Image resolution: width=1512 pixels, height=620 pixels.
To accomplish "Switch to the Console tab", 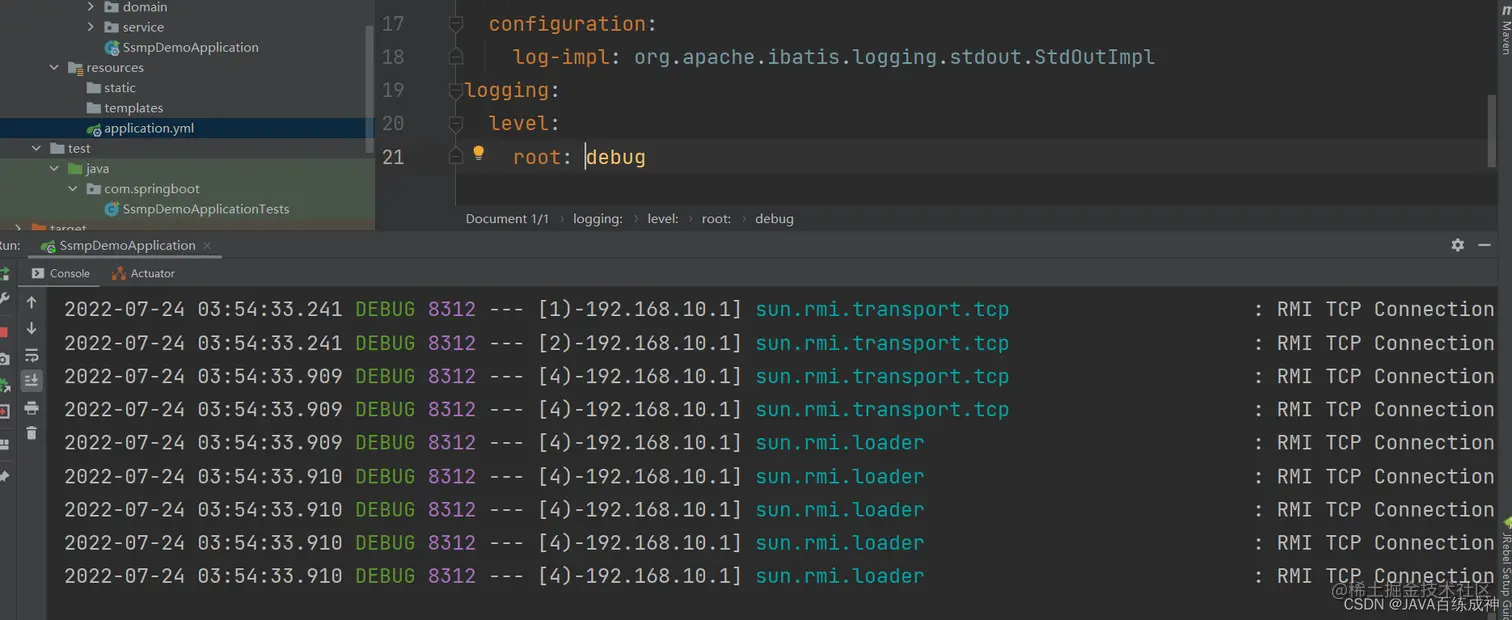I will pyautogui.click(x=60, y=273).
